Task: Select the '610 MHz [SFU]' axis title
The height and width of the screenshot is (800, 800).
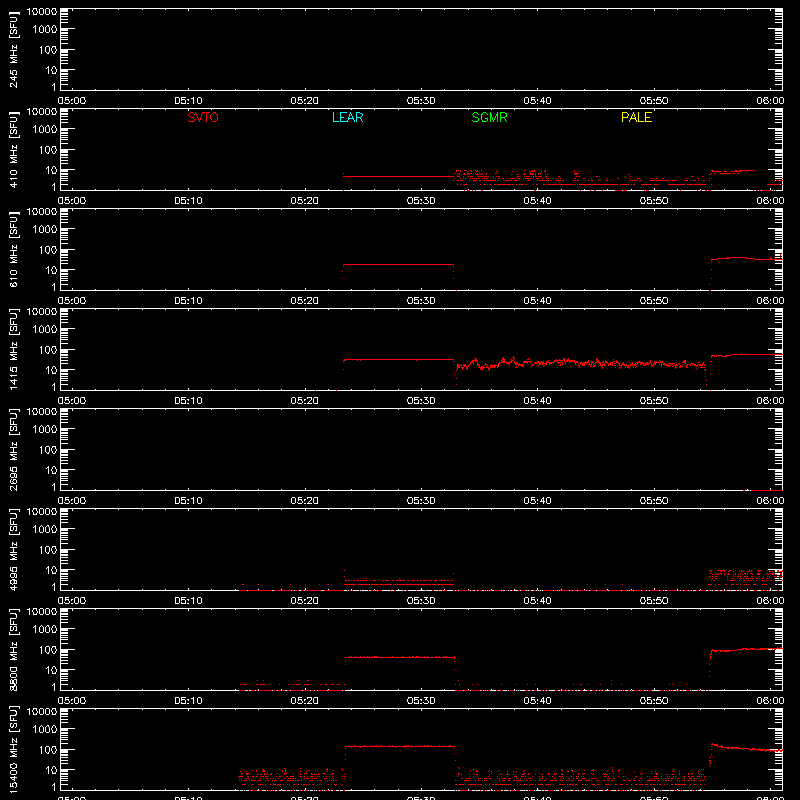Action: pyautogui.click(x=13, y=249)
